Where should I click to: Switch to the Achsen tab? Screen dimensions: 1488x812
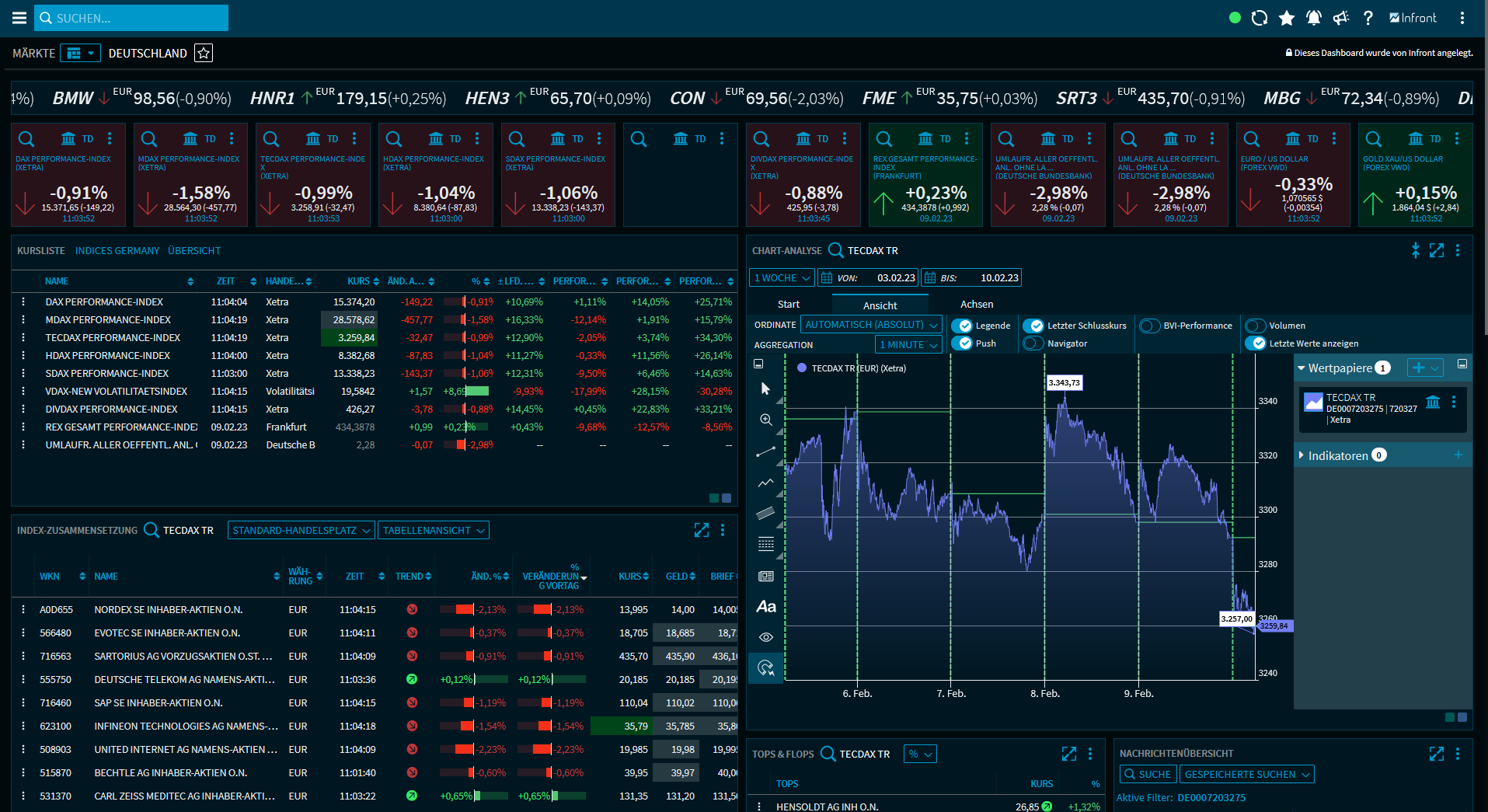[976, 305]
